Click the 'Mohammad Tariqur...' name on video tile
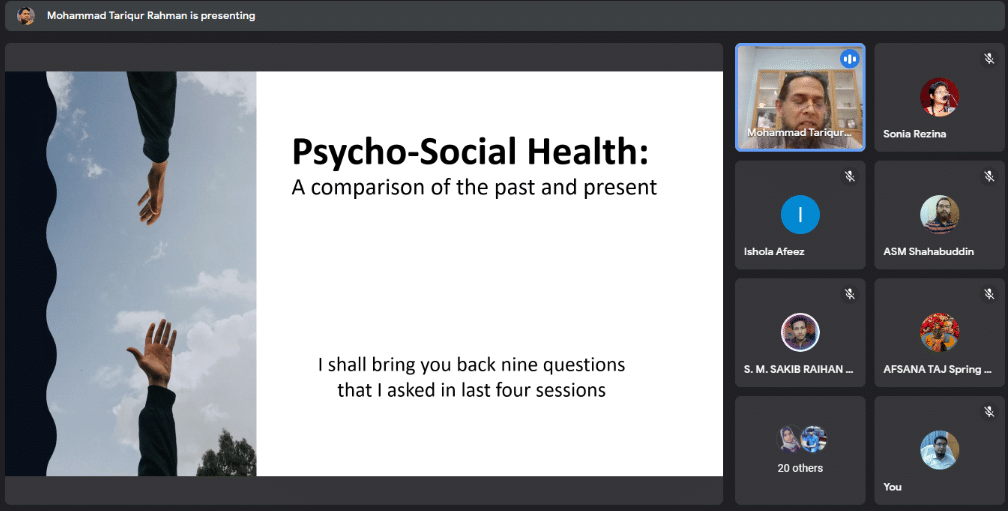 coord(799,132)
